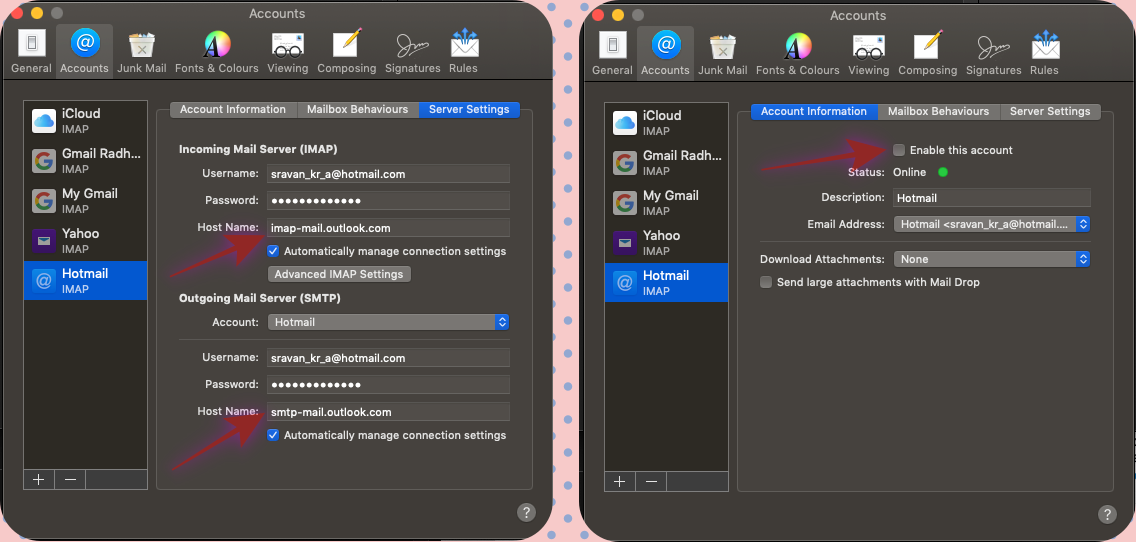Add account with plus button, left window
Screen dimensions: 1136x542
tap(39, 479)
